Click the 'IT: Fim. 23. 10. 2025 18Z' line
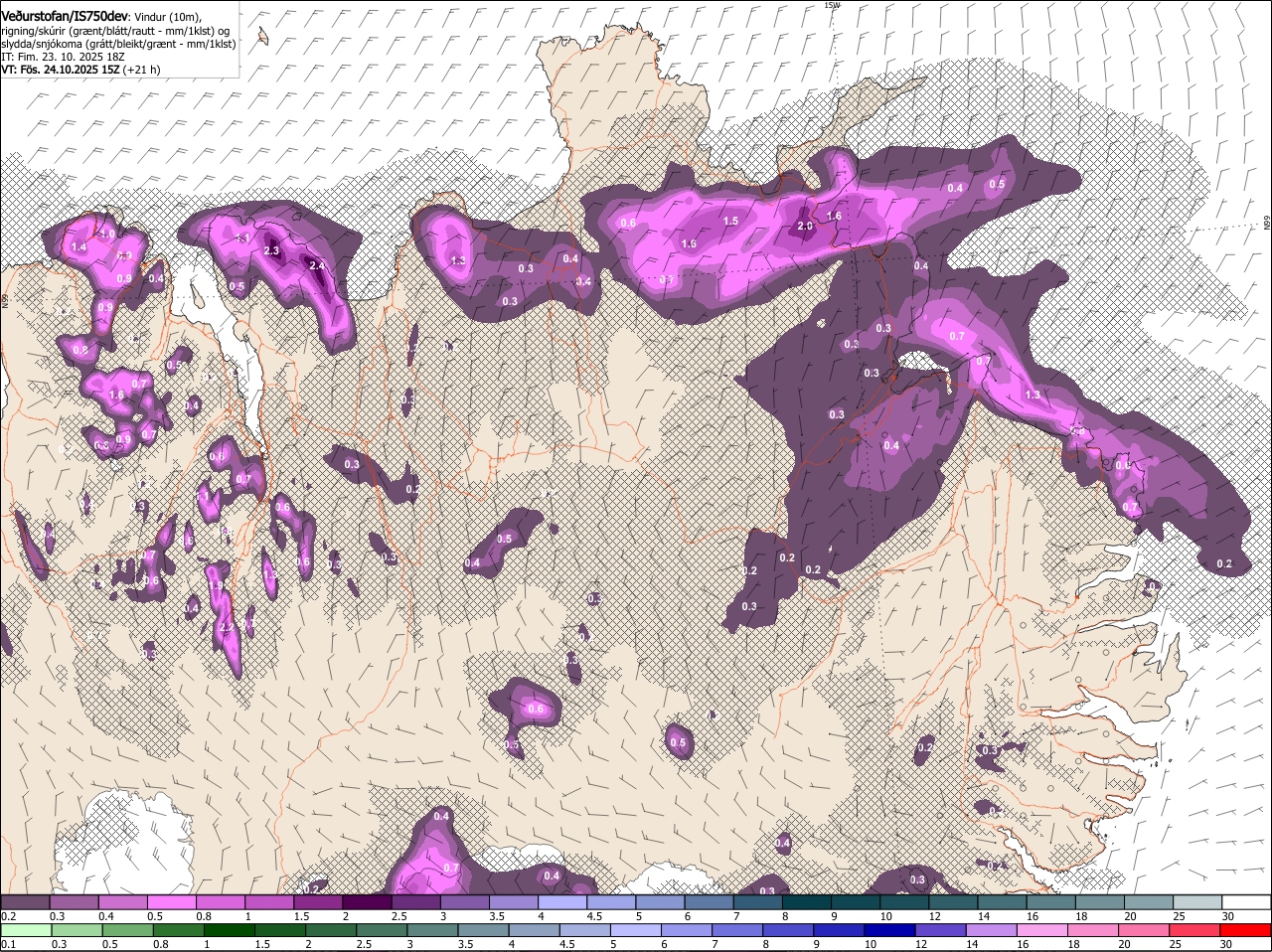The height and width of the screenshot is (952, 1272). [x=63, y=57]
